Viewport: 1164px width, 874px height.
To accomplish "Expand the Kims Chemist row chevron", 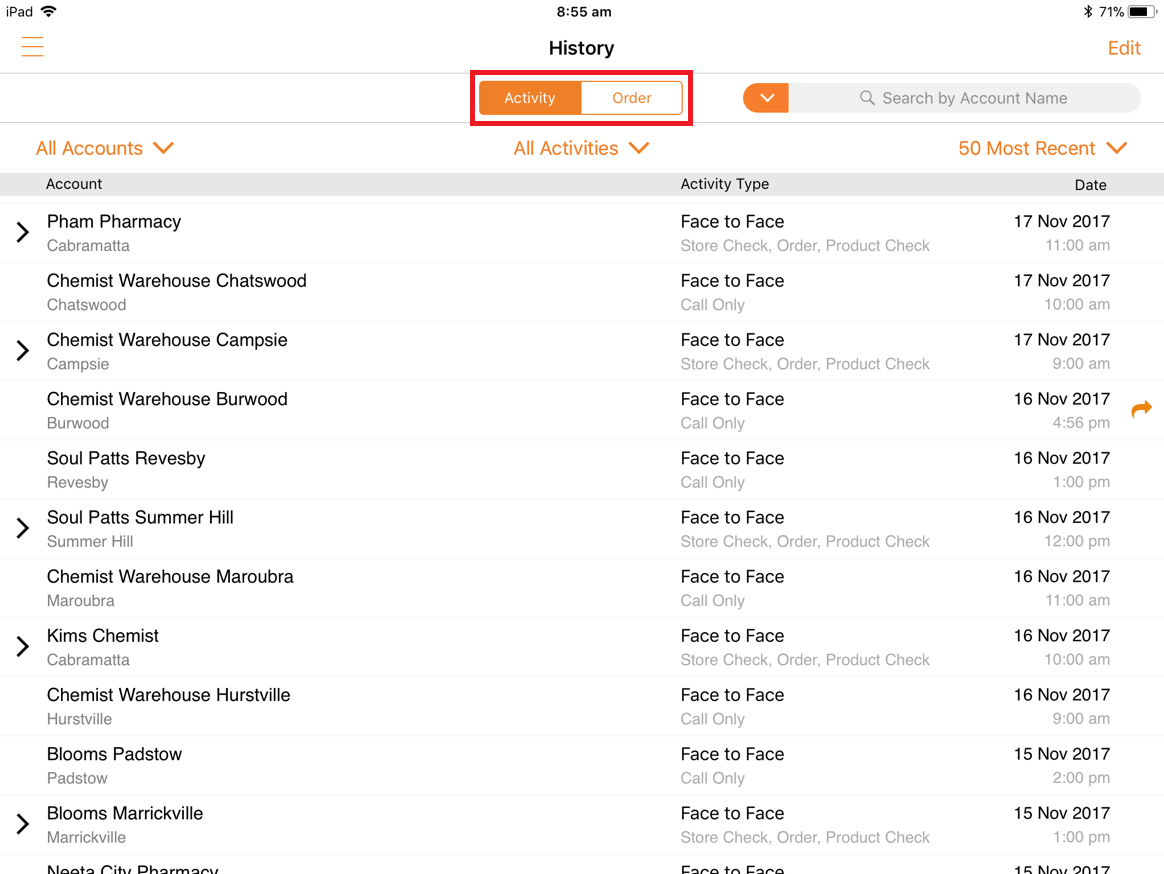I will coord(23,646).
